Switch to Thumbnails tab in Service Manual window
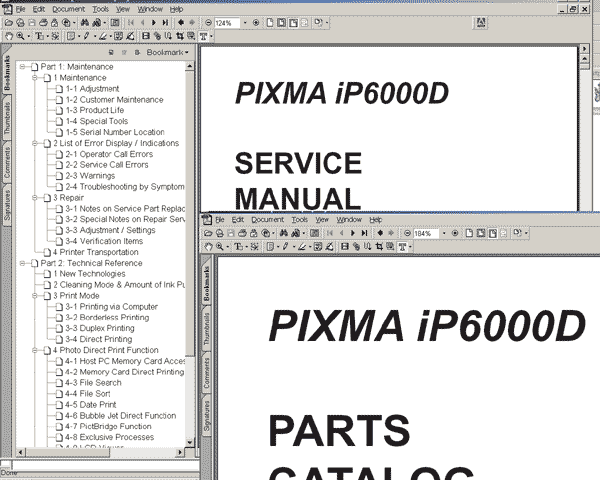The height and width of the screenshot is (480, 600). 7,118
